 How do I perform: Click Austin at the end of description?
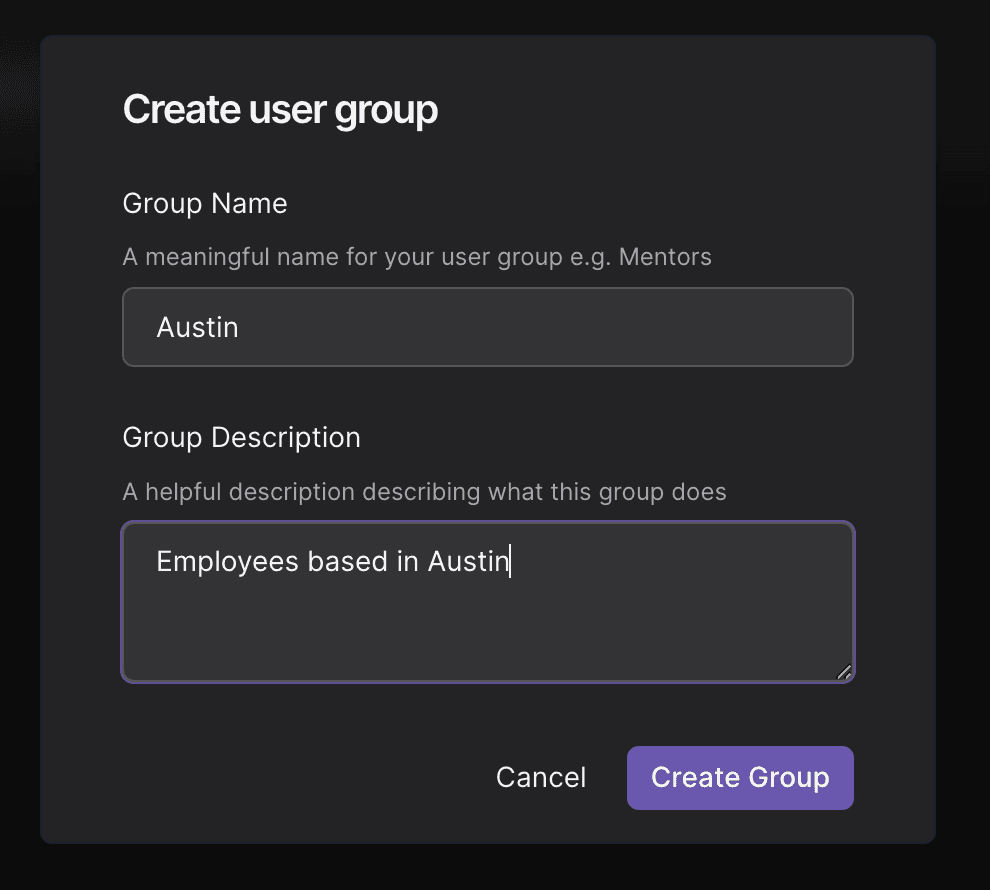(468, 561)
